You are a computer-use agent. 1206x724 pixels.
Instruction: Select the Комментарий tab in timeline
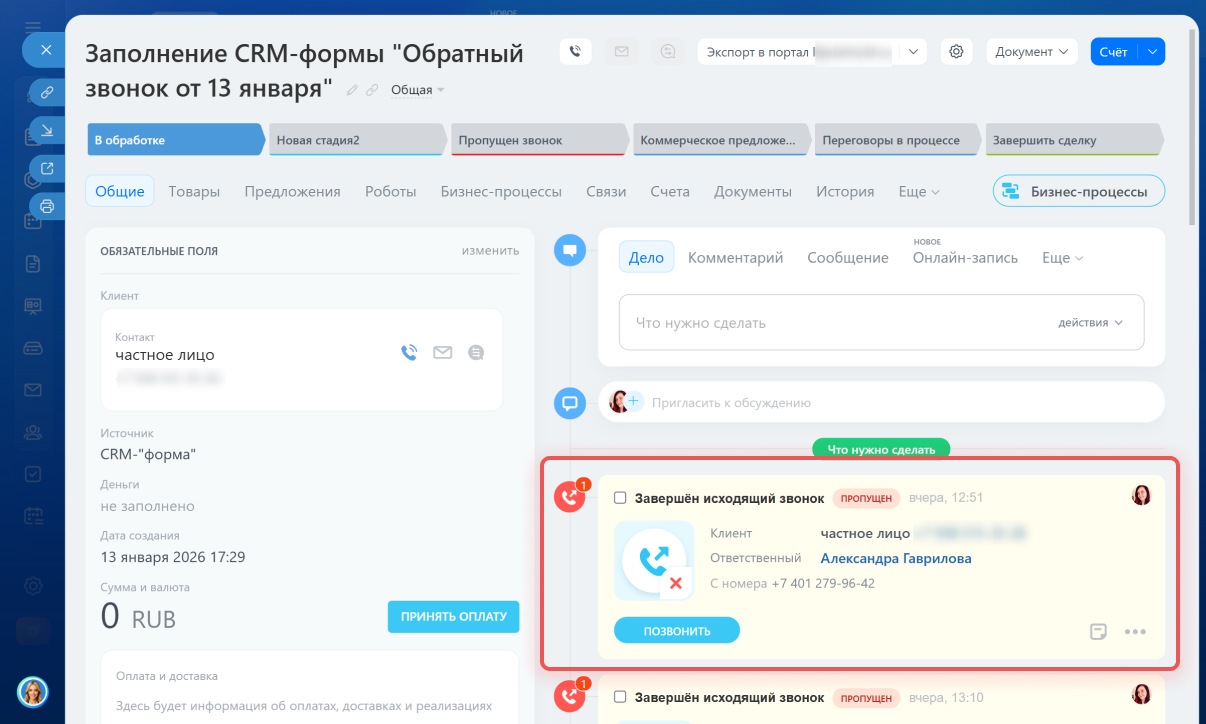point(735,257)
